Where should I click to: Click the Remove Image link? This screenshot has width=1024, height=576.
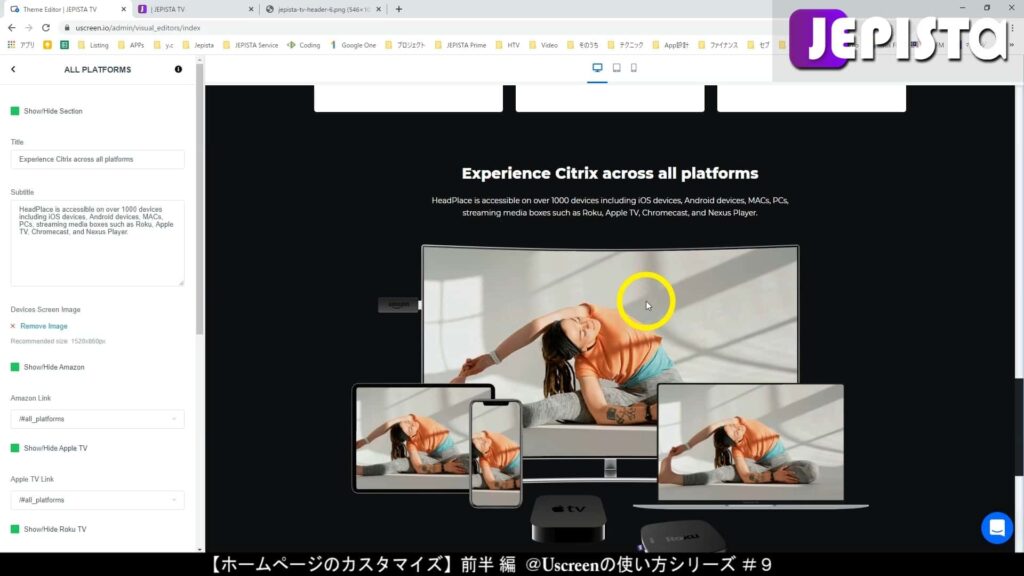coord(44,326)
